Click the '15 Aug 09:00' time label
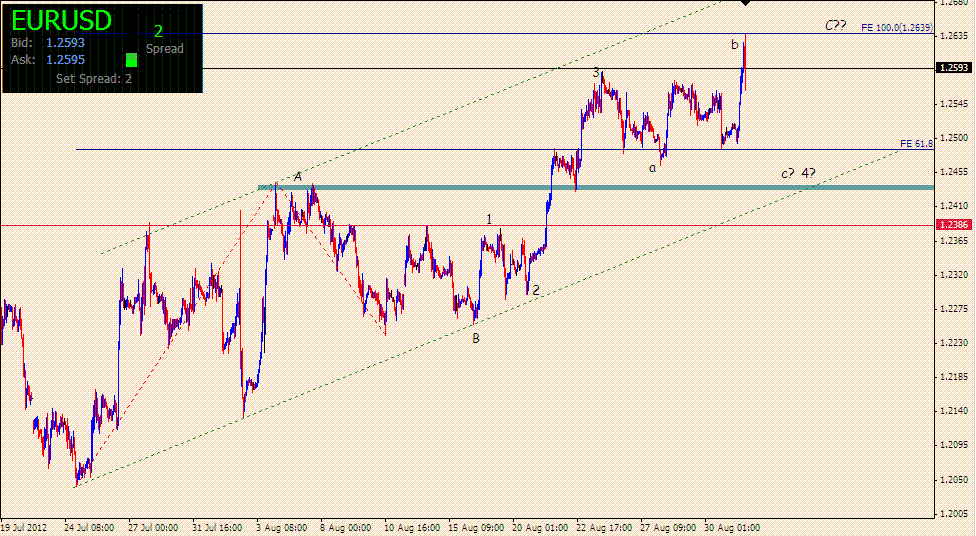This screenshot has height=536, width=976. coord(476,528)
